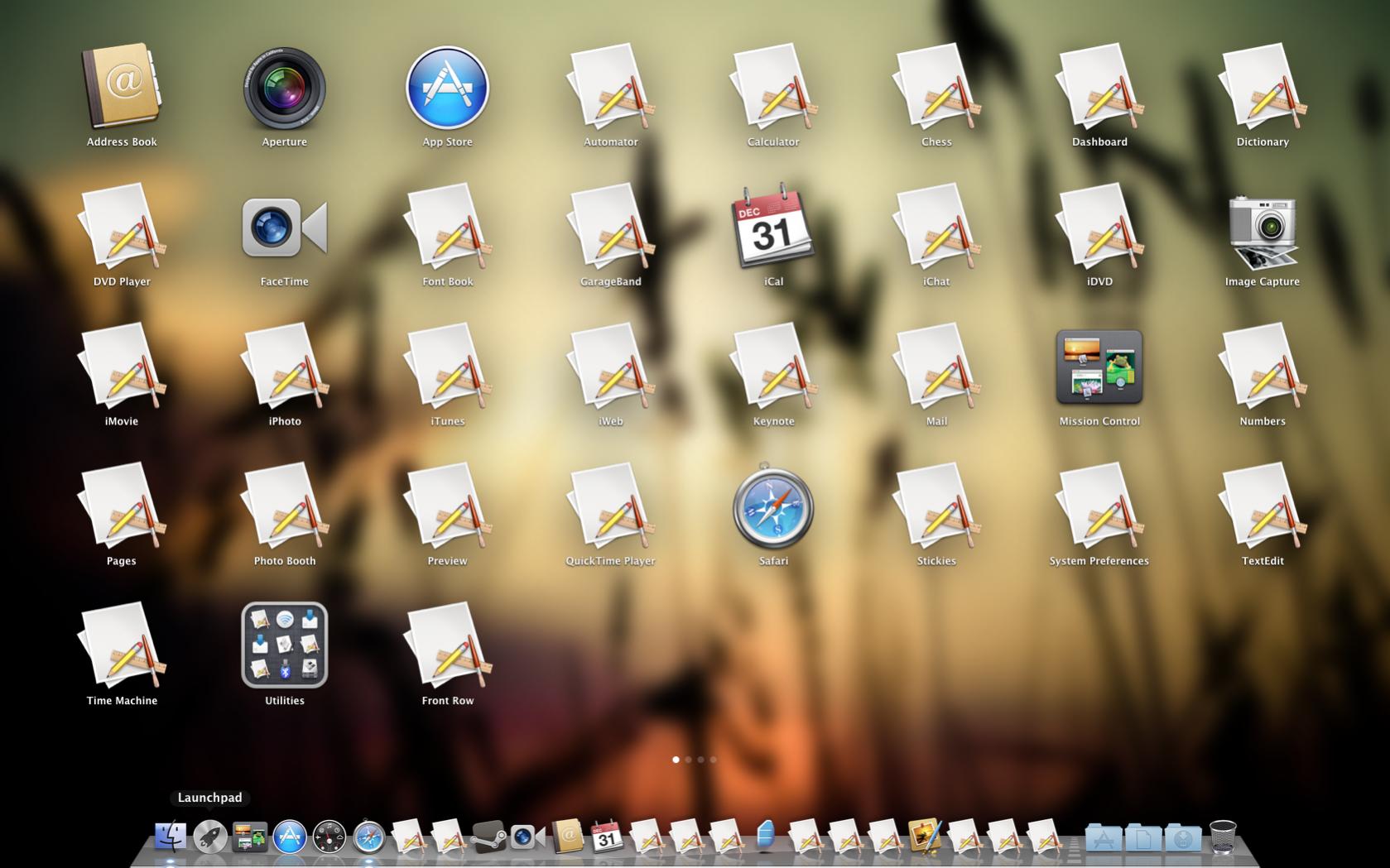Open Address Book from the Launchpad grid
This screenshot has height=868, width=1390.
(x=122, y=87)
